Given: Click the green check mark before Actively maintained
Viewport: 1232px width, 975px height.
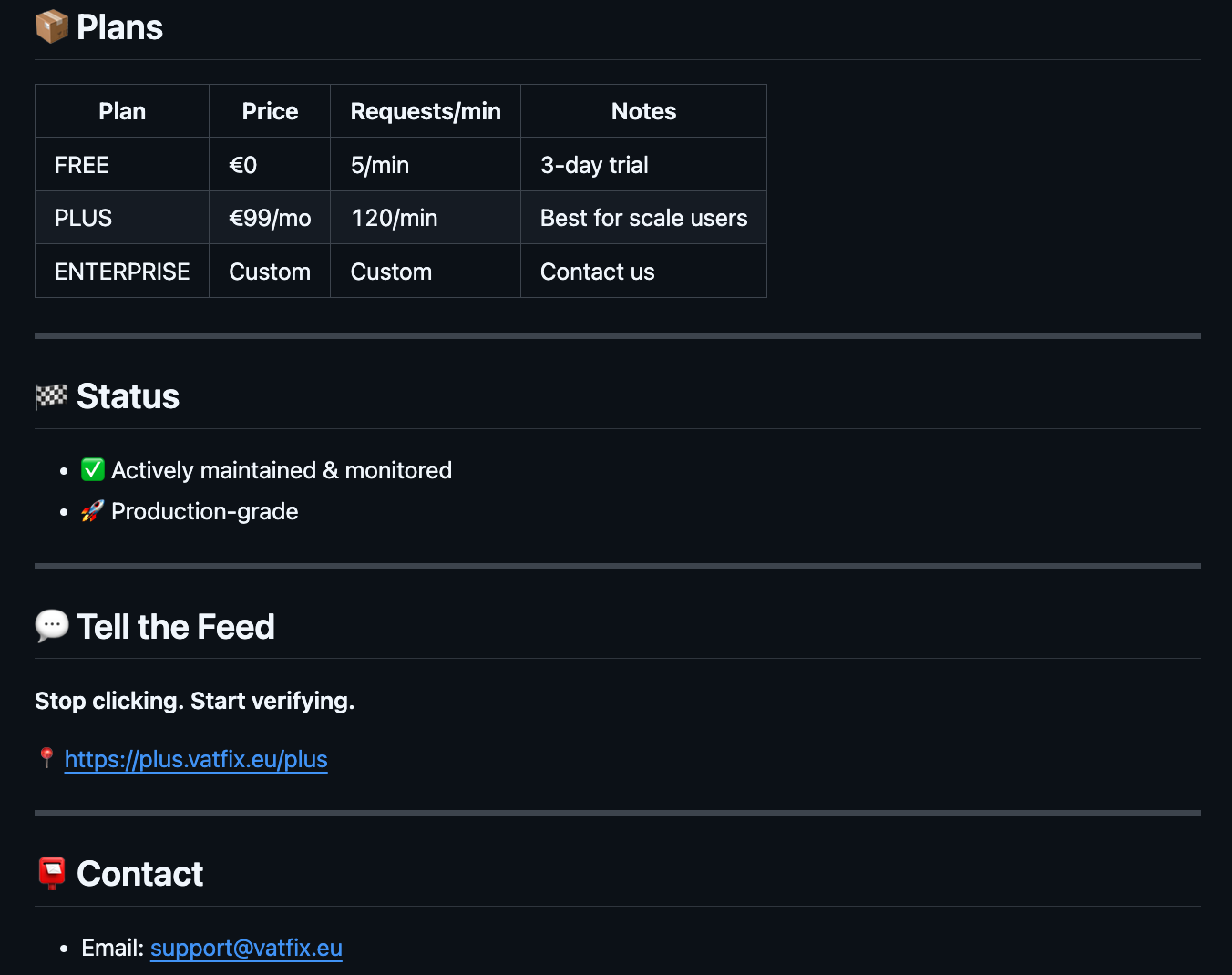Looking at the screenshot, I should (93, 469).
